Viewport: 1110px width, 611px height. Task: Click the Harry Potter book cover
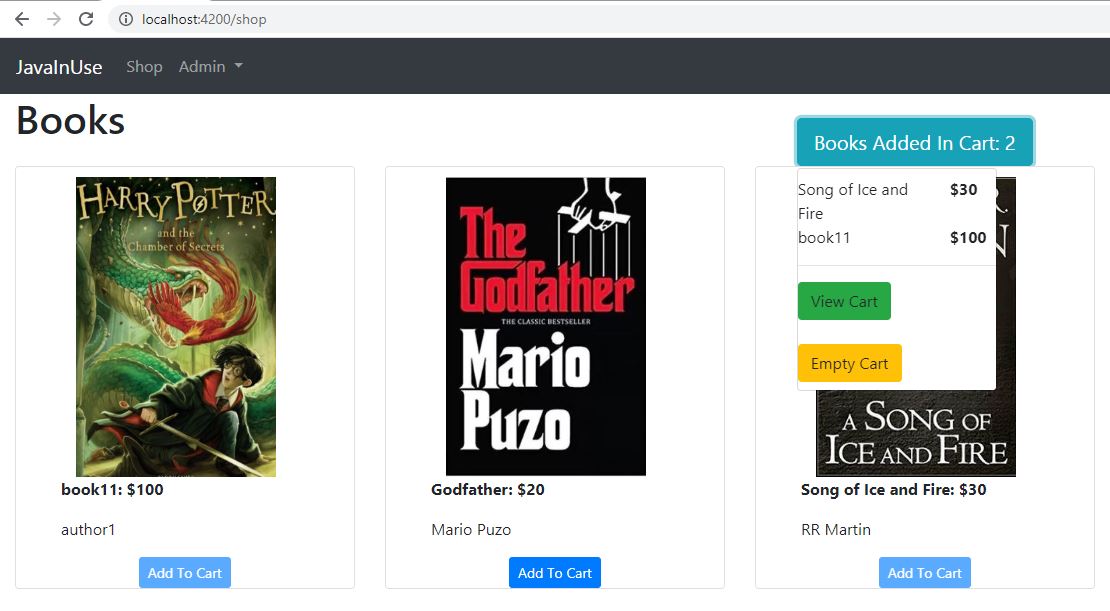coord(176,326)
